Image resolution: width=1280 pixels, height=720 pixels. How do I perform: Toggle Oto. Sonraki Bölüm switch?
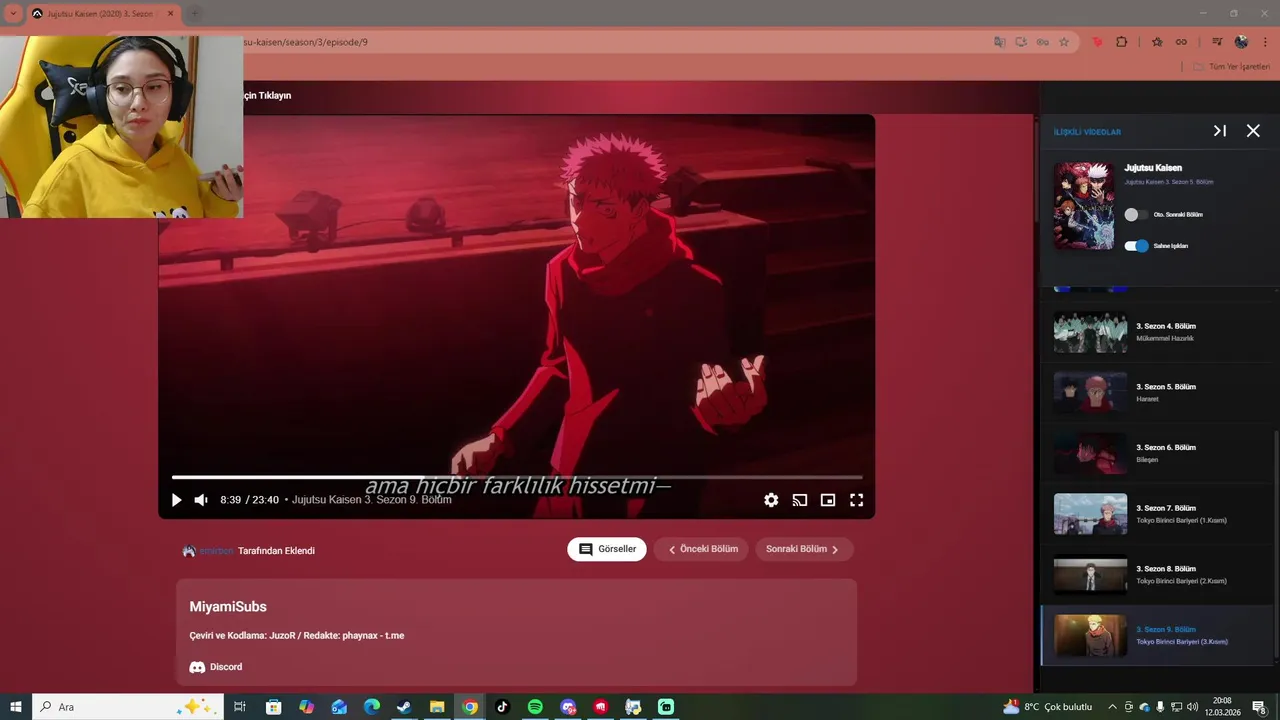point(1136,215)
